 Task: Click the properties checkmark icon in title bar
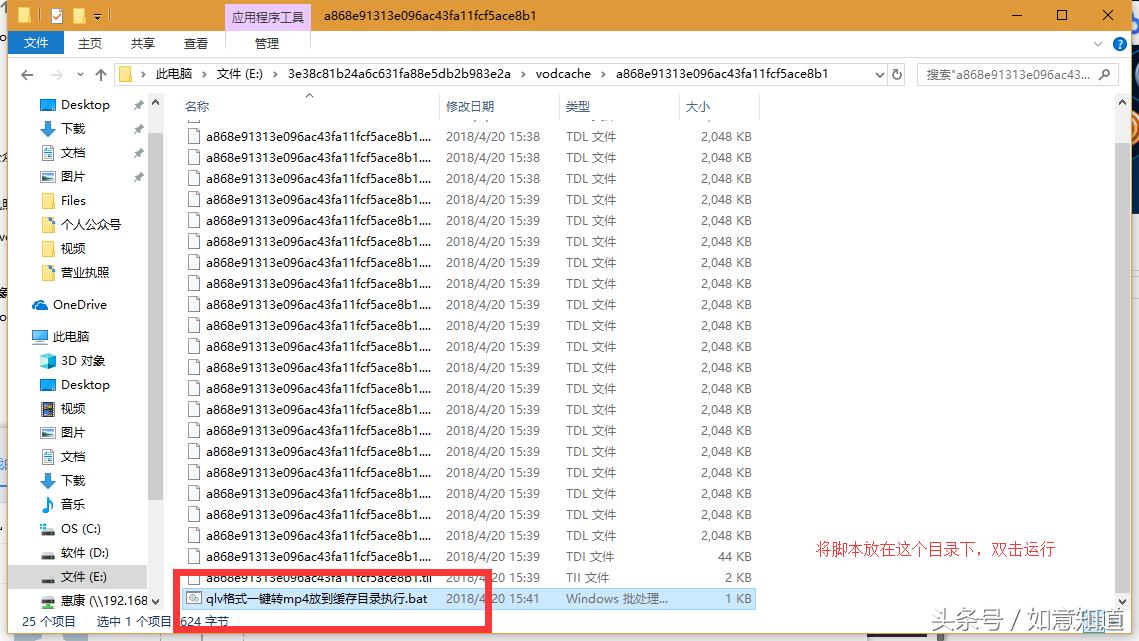point(57,15)
